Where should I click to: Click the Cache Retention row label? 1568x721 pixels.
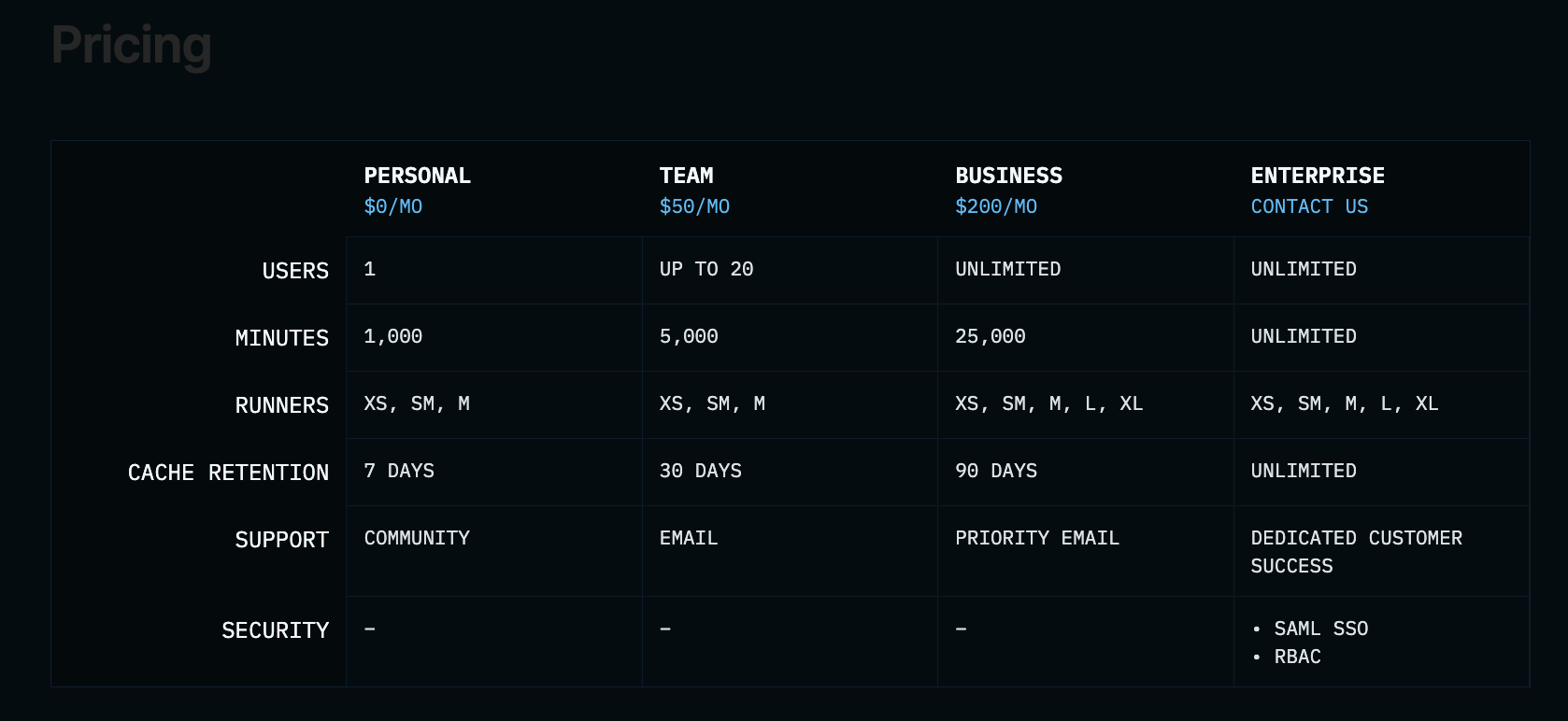pyautogui.click(x=228, y=473)
